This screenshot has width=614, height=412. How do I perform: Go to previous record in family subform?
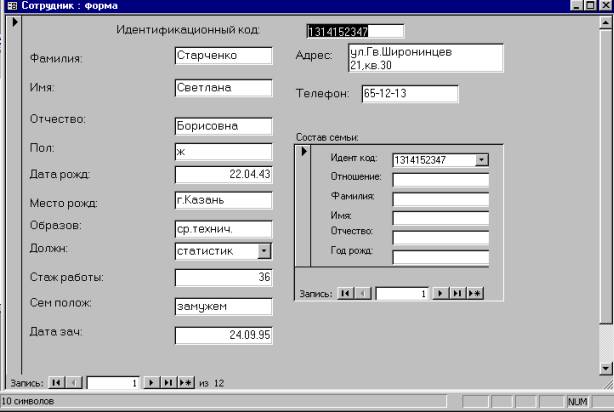(x=363, y=293)
